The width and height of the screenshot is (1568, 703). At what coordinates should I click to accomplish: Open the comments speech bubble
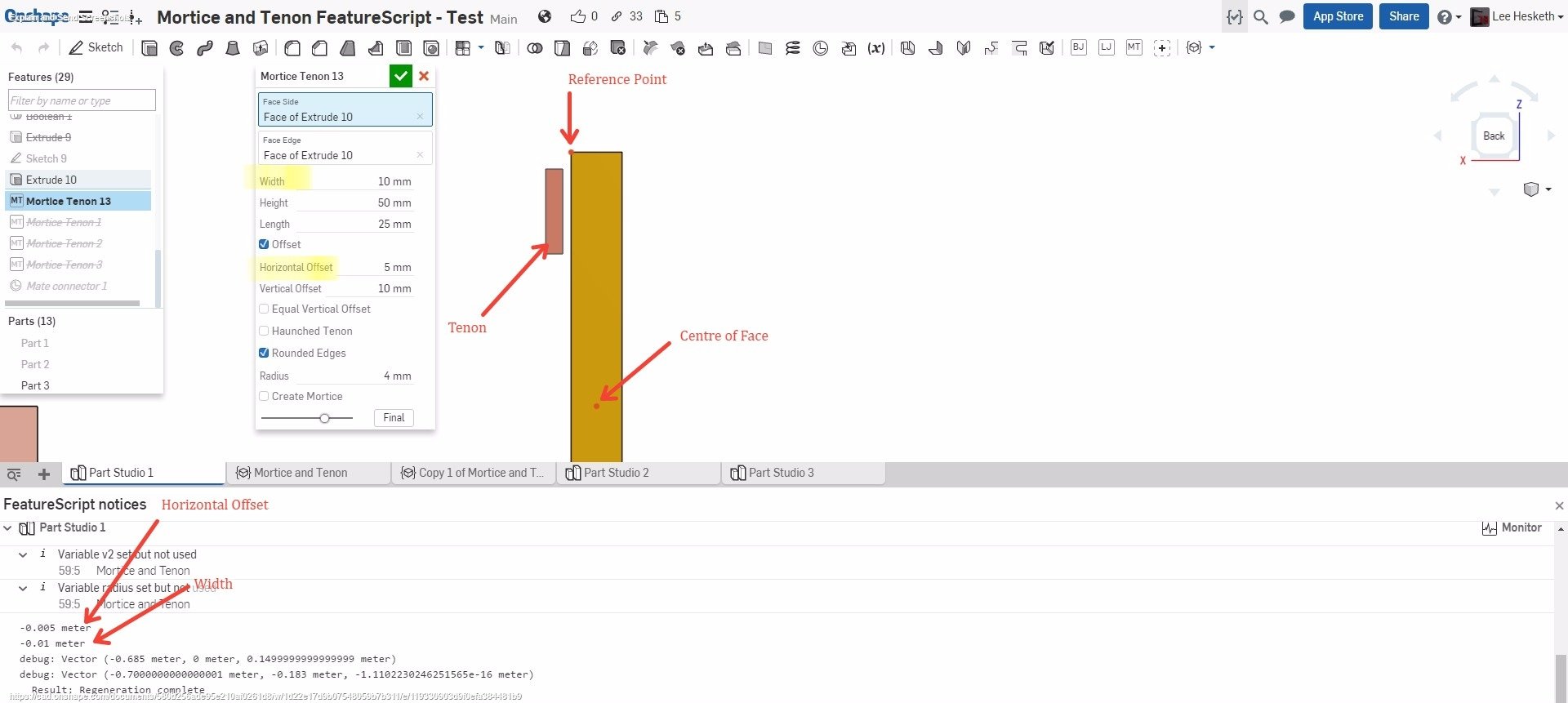tap(1287, 16)
